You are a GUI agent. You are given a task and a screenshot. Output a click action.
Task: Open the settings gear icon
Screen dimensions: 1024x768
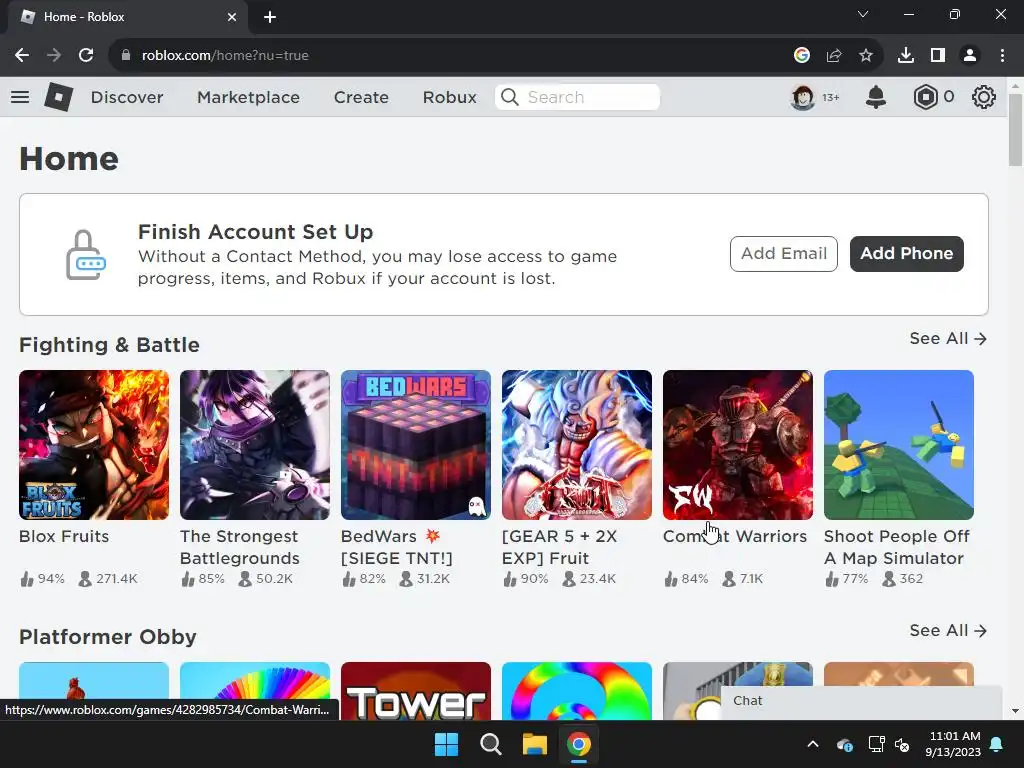(x=984, y=97)
